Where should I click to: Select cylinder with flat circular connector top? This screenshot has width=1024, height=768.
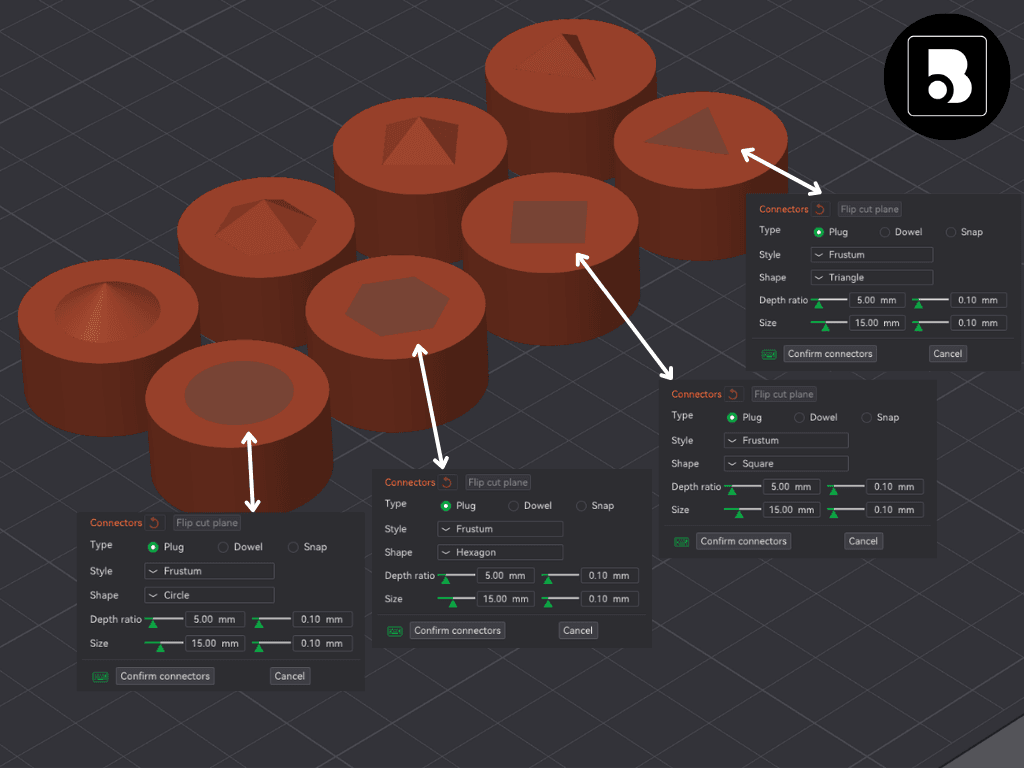(x=238, y=424)
